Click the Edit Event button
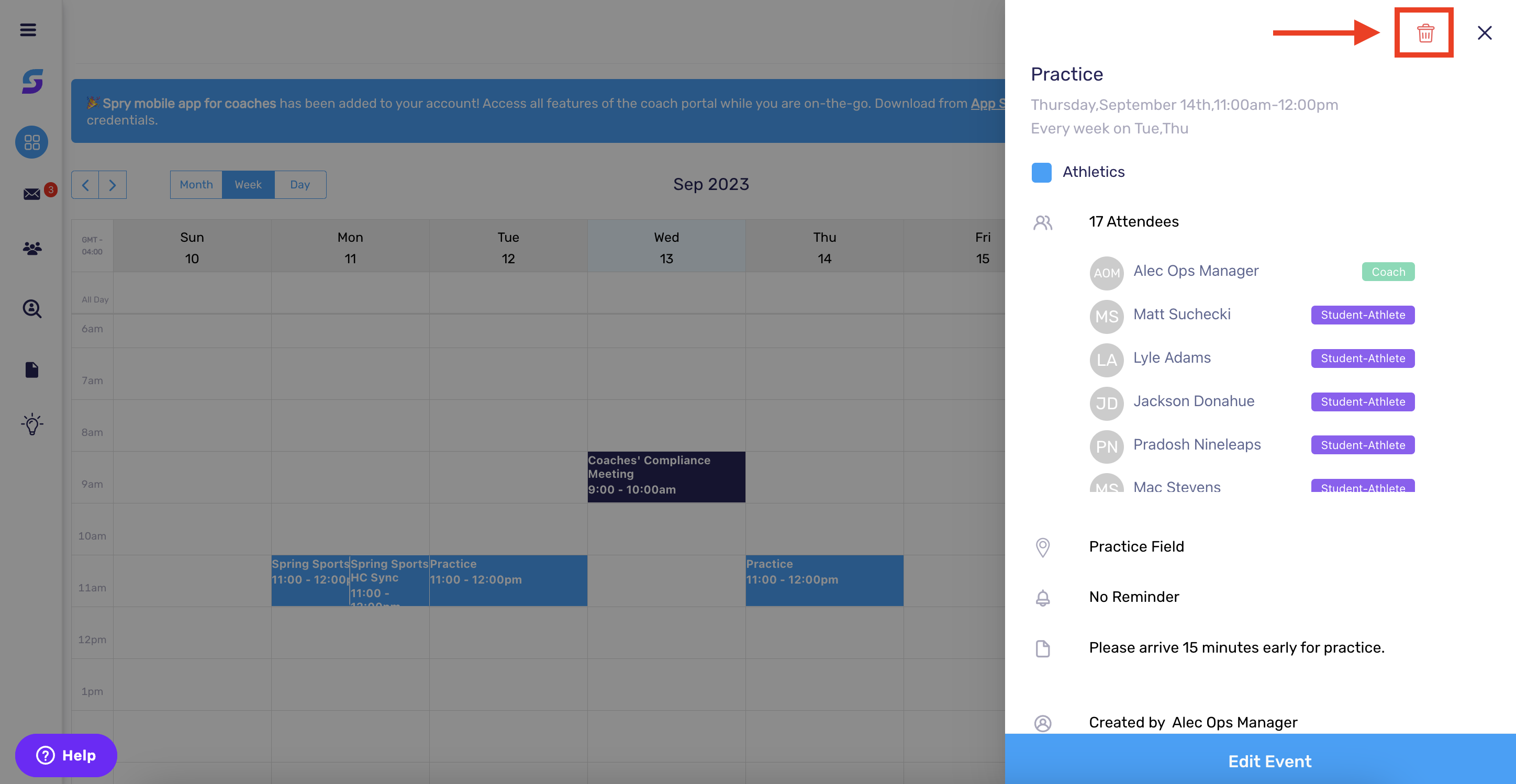 click(x=1269, y=760)
